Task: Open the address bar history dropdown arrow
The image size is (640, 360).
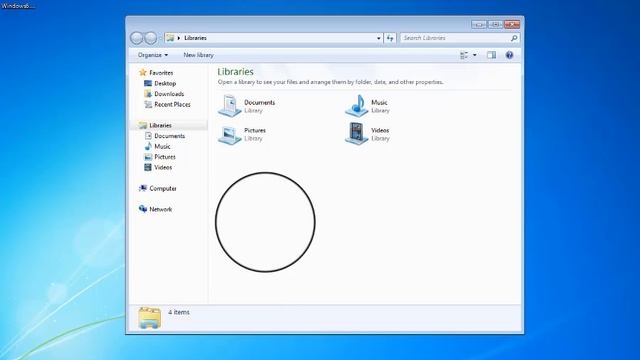Action: [x=378, y=38]
